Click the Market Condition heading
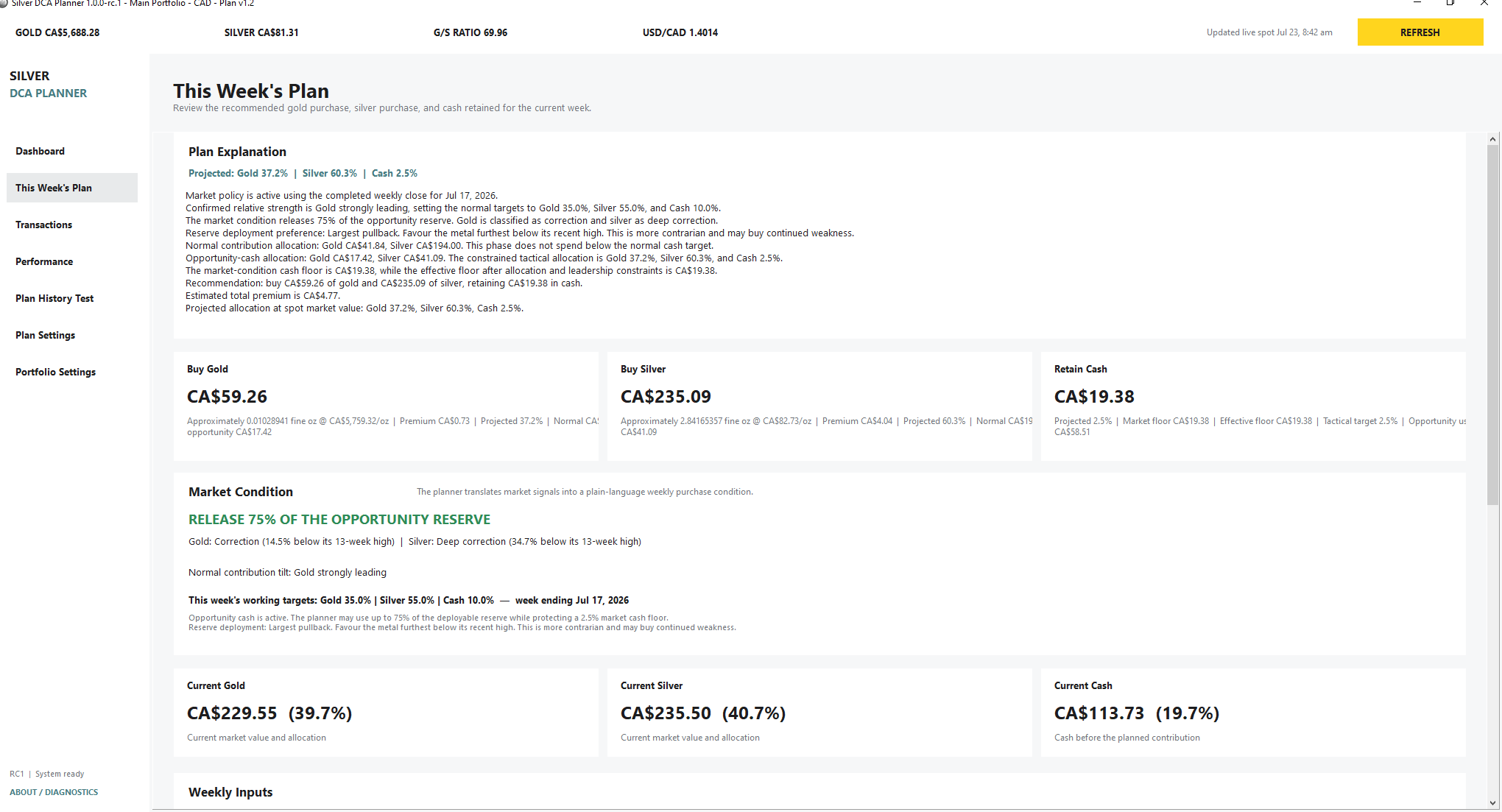Screen dimensions: 1502x812 pyautogui.click(x=241, y=492)
